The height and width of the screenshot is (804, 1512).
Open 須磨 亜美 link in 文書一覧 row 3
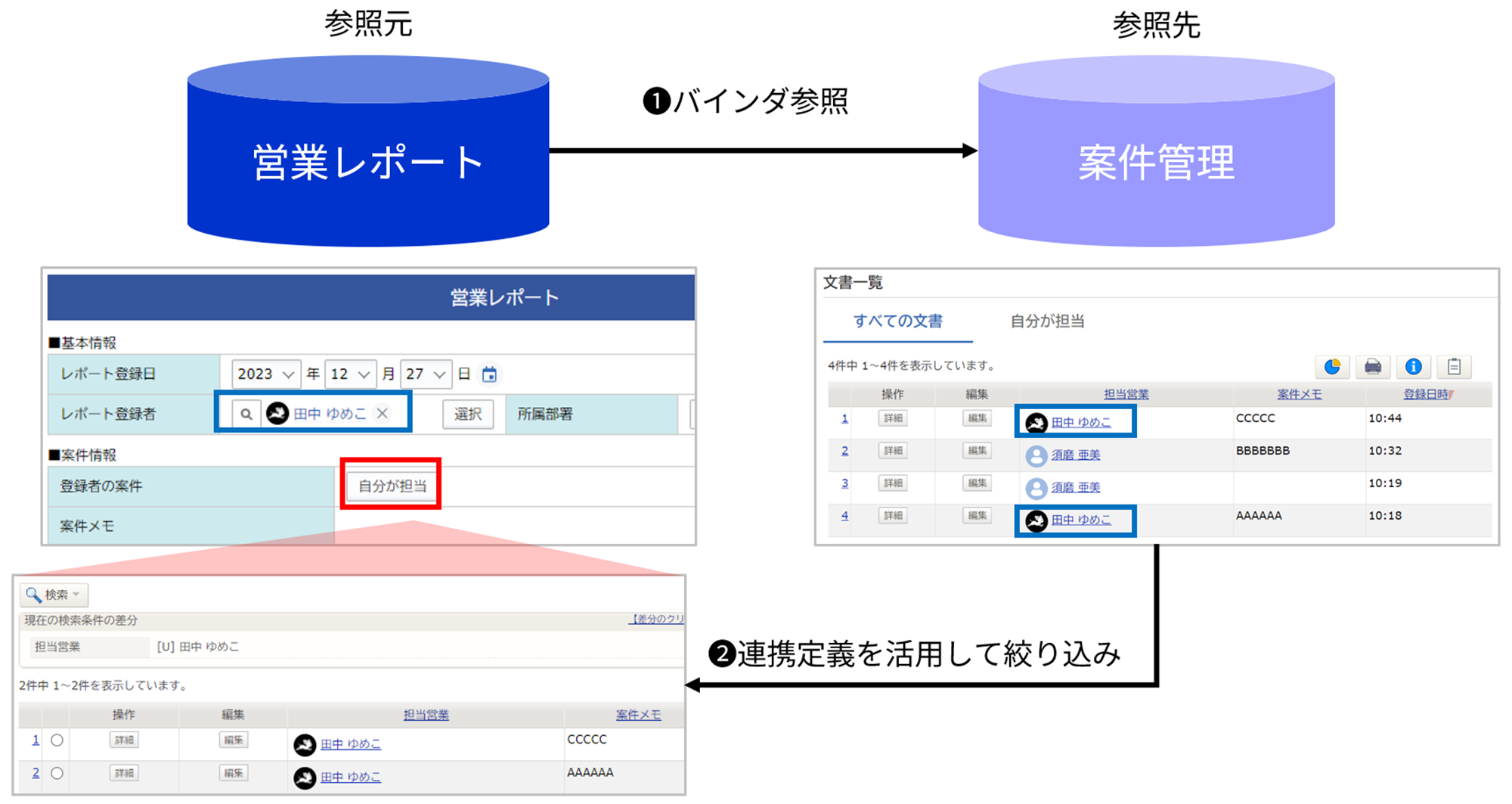1076,487
